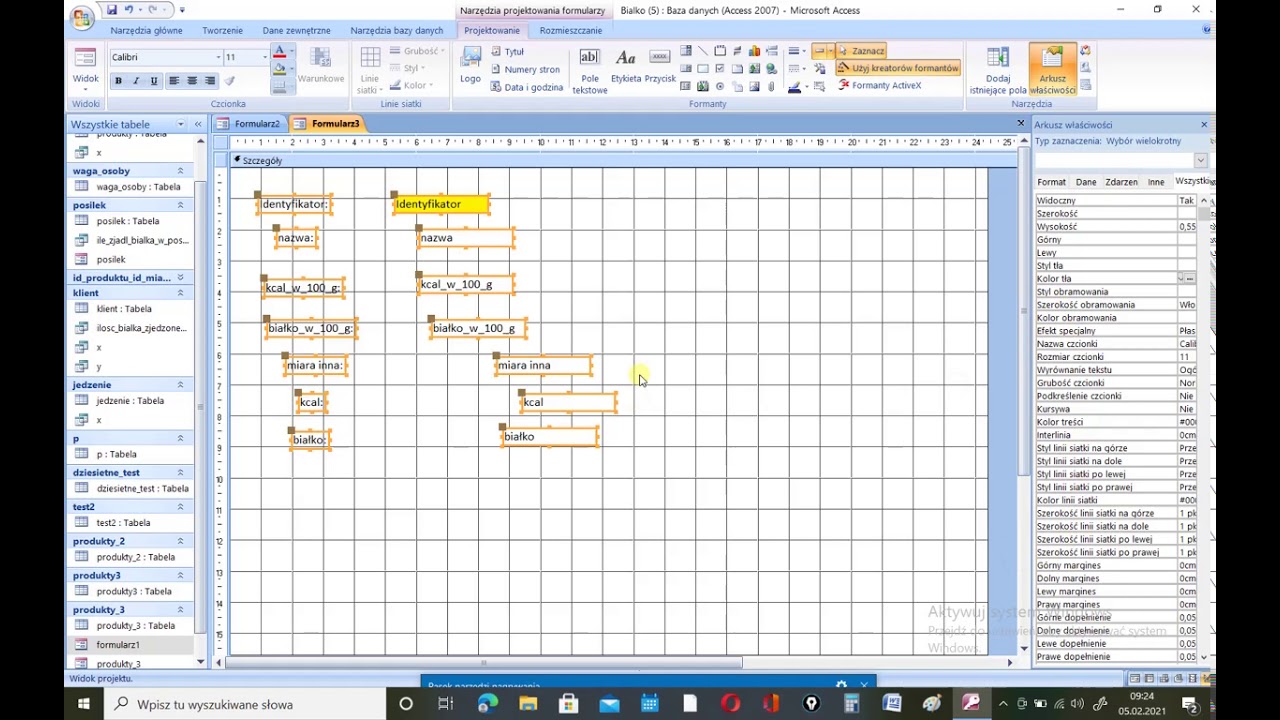Select the Etykieta label control tool
This screenshot has width=1280, height=720.
tap(626, 66)
